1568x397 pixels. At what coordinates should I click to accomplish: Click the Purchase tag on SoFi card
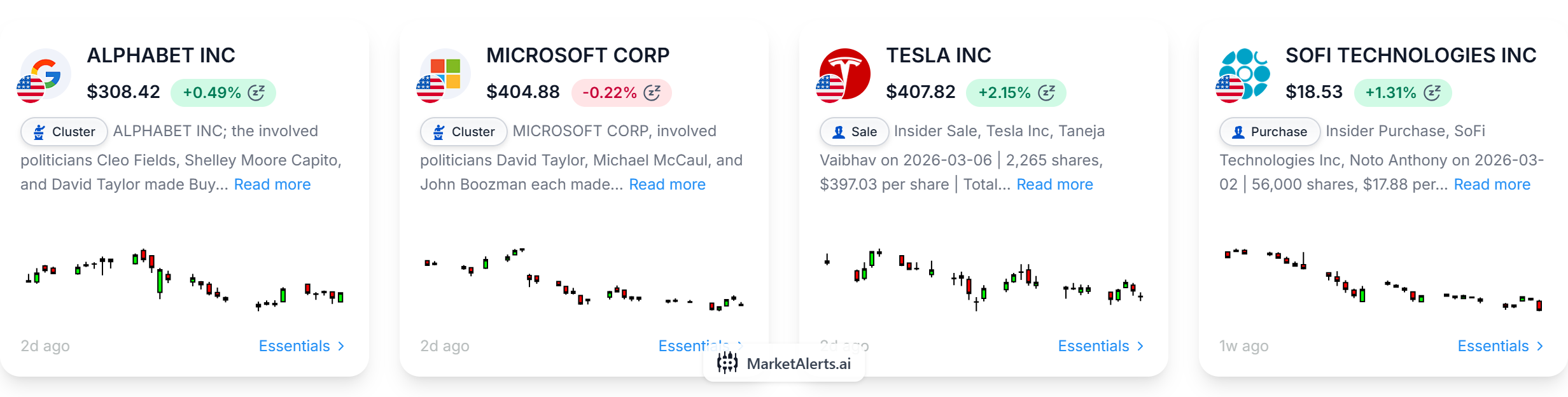coord(1270,132)
